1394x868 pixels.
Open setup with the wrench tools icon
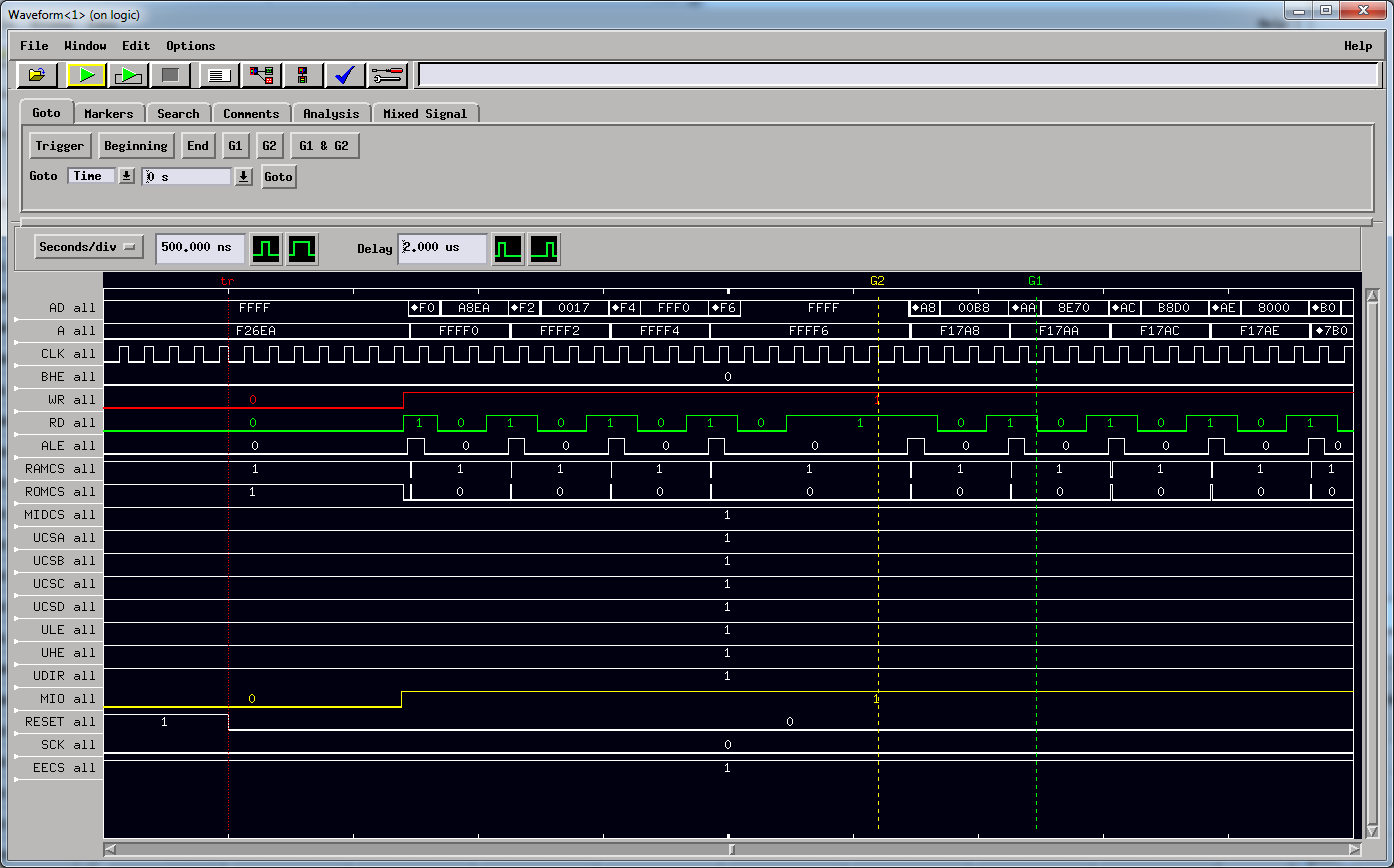tap(387, 75)
